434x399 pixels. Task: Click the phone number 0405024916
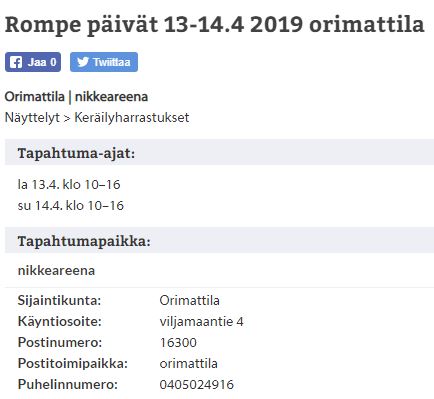[197, 384]
